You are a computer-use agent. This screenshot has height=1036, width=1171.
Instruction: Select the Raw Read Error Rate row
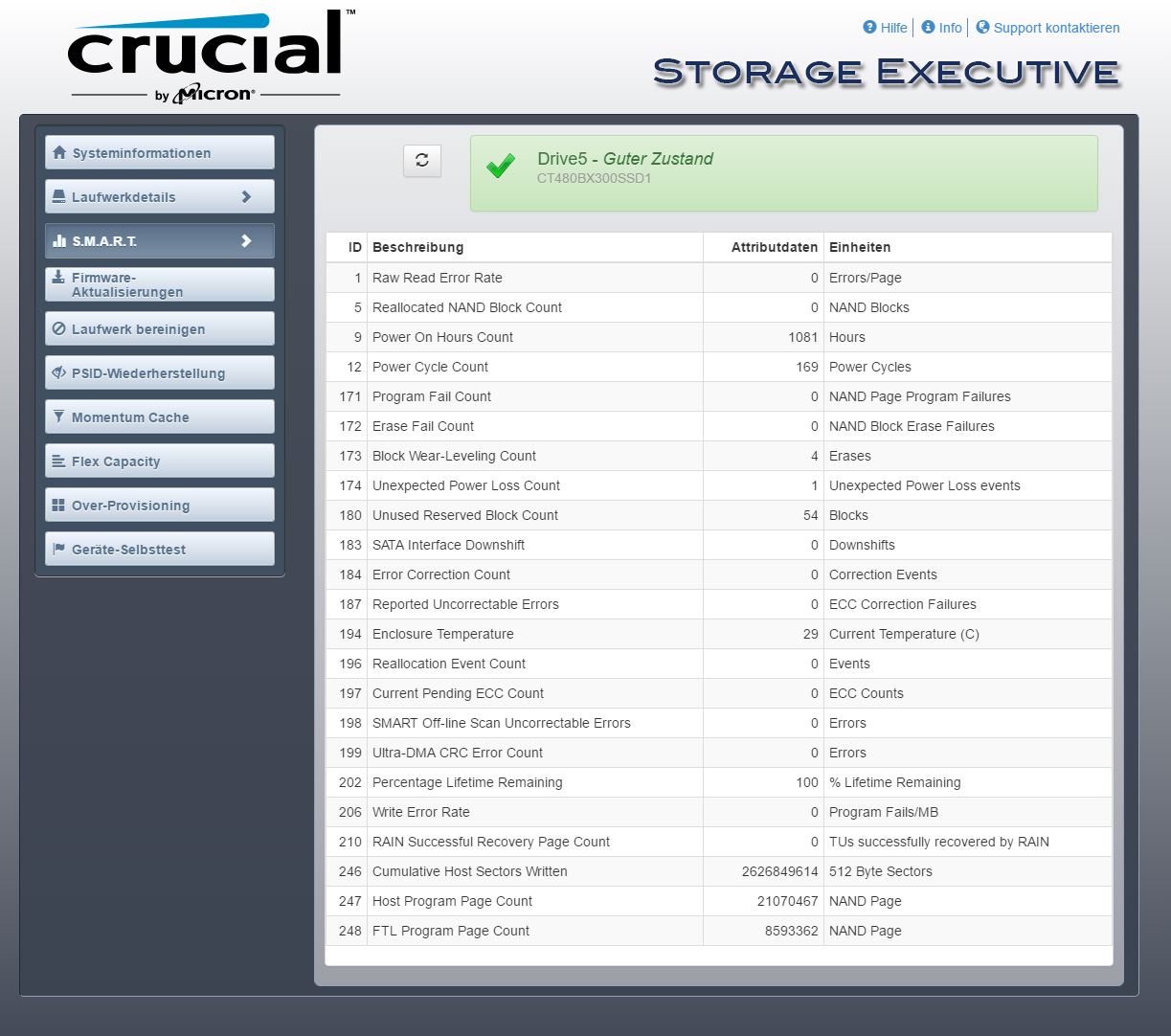(x=719, y=278)
